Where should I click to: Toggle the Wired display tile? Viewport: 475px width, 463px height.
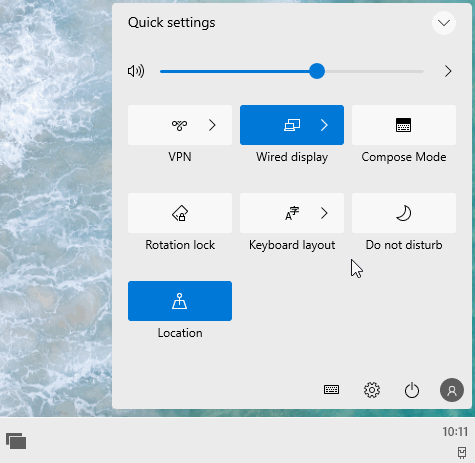click(292, 125)
